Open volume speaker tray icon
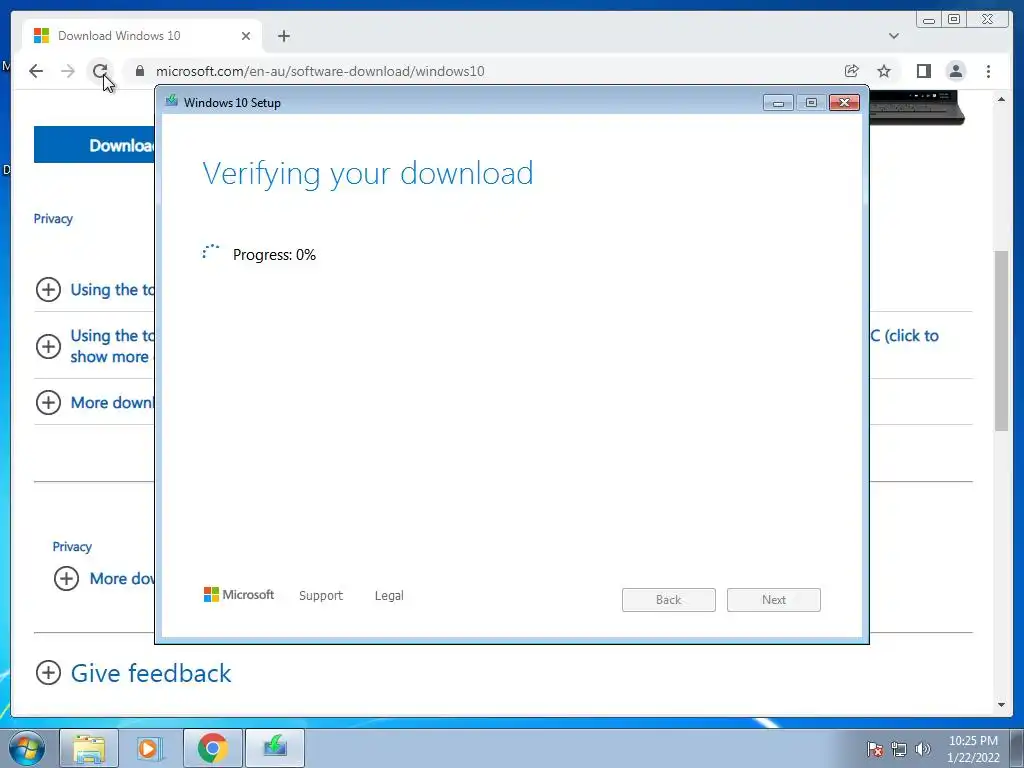Screen dimensions: 1024x768 923,749
